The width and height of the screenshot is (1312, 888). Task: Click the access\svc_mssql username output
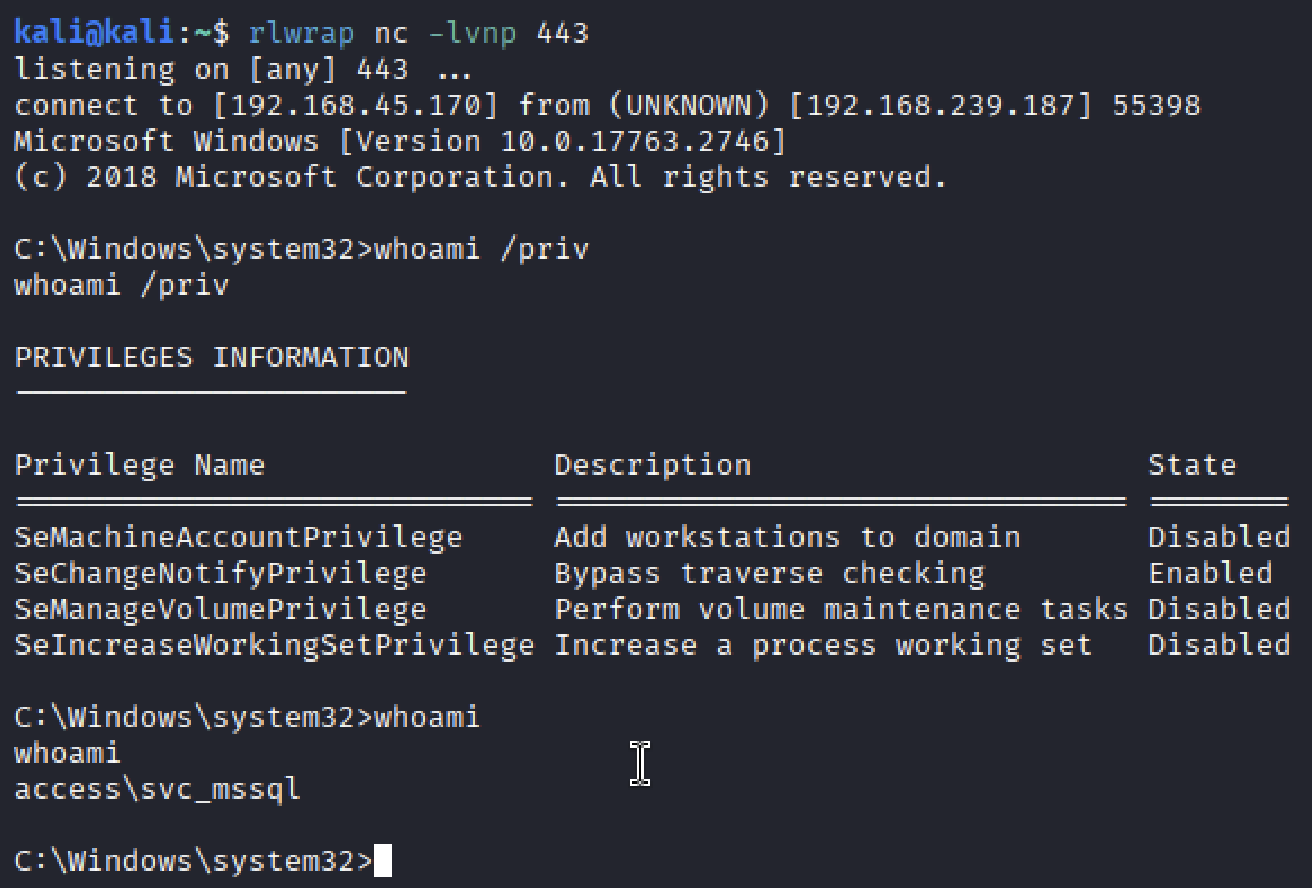(157, 789)
